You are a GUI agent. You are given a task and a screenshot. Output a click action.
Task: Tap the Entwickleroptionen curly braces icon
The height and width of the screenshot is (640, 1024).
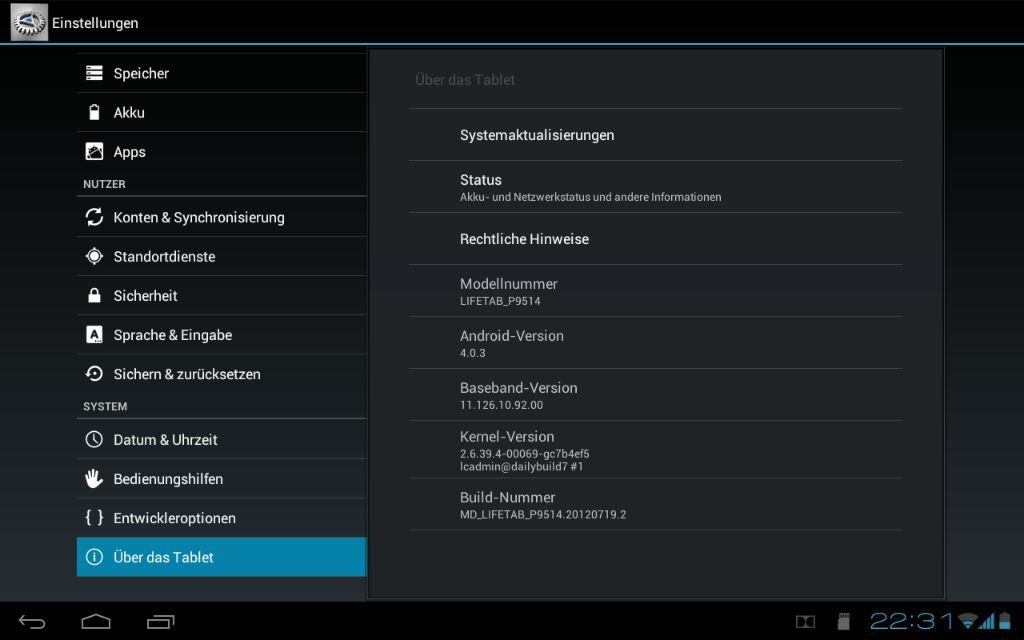coord(94,518)
